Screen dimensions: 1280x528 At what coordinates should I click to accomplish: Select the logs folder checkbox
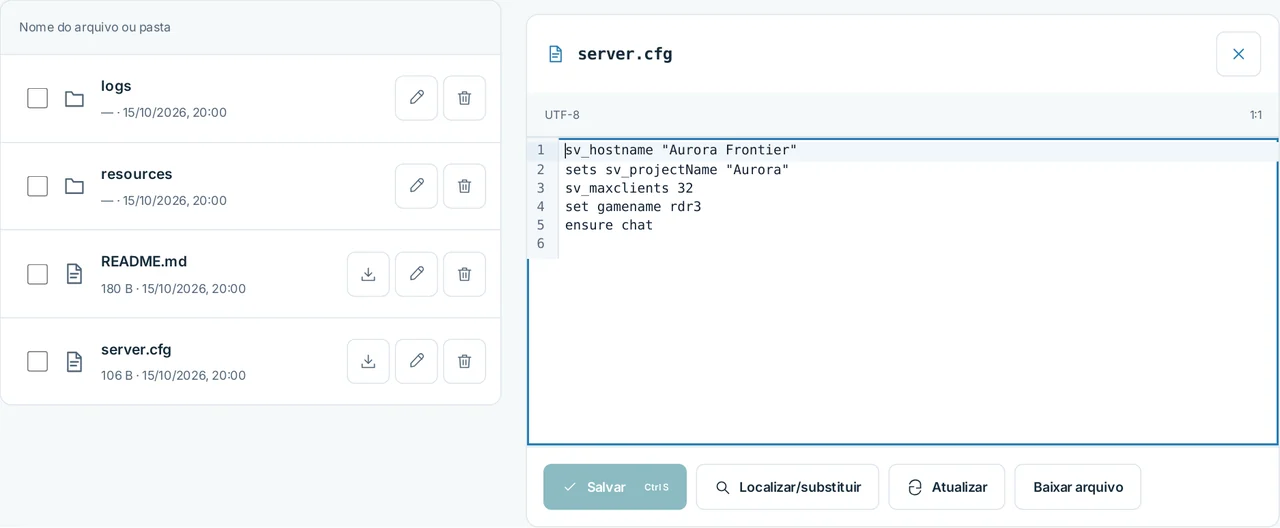pos(37,98)
